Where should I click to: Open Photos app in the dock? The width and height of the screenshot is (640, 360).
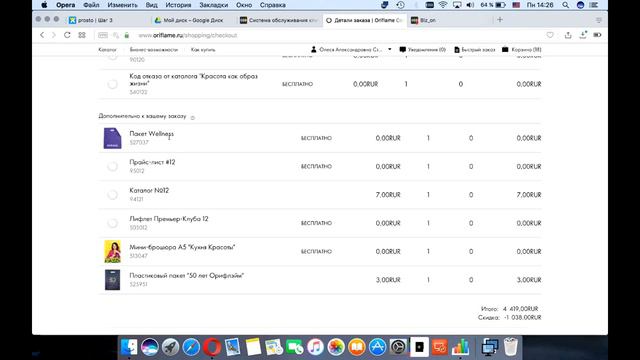(x=336, y=347)
